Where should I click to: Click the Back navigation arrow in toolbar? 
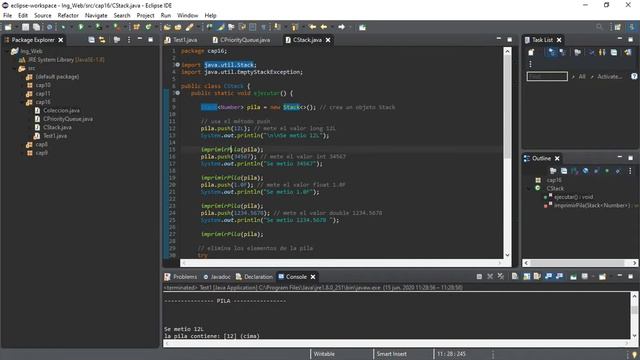[x=324, y=27]
